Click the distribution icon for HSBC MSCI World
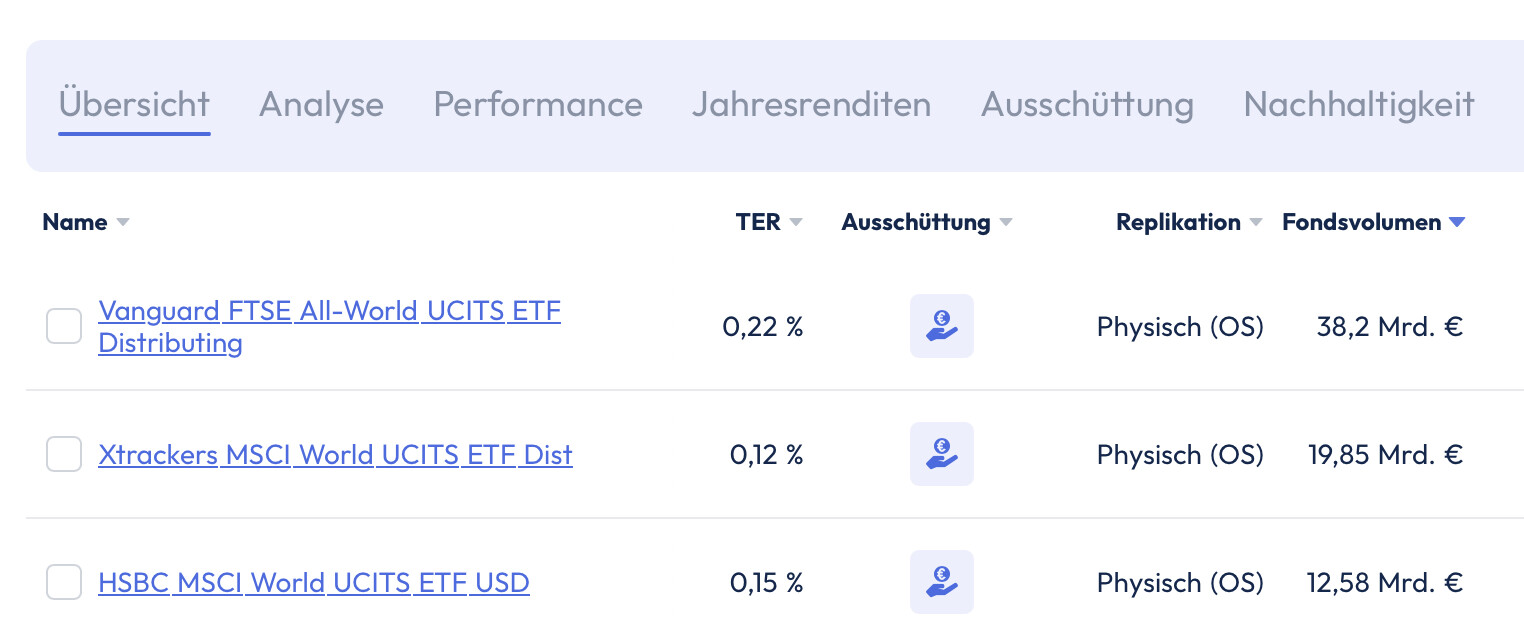 coord(941,582)
